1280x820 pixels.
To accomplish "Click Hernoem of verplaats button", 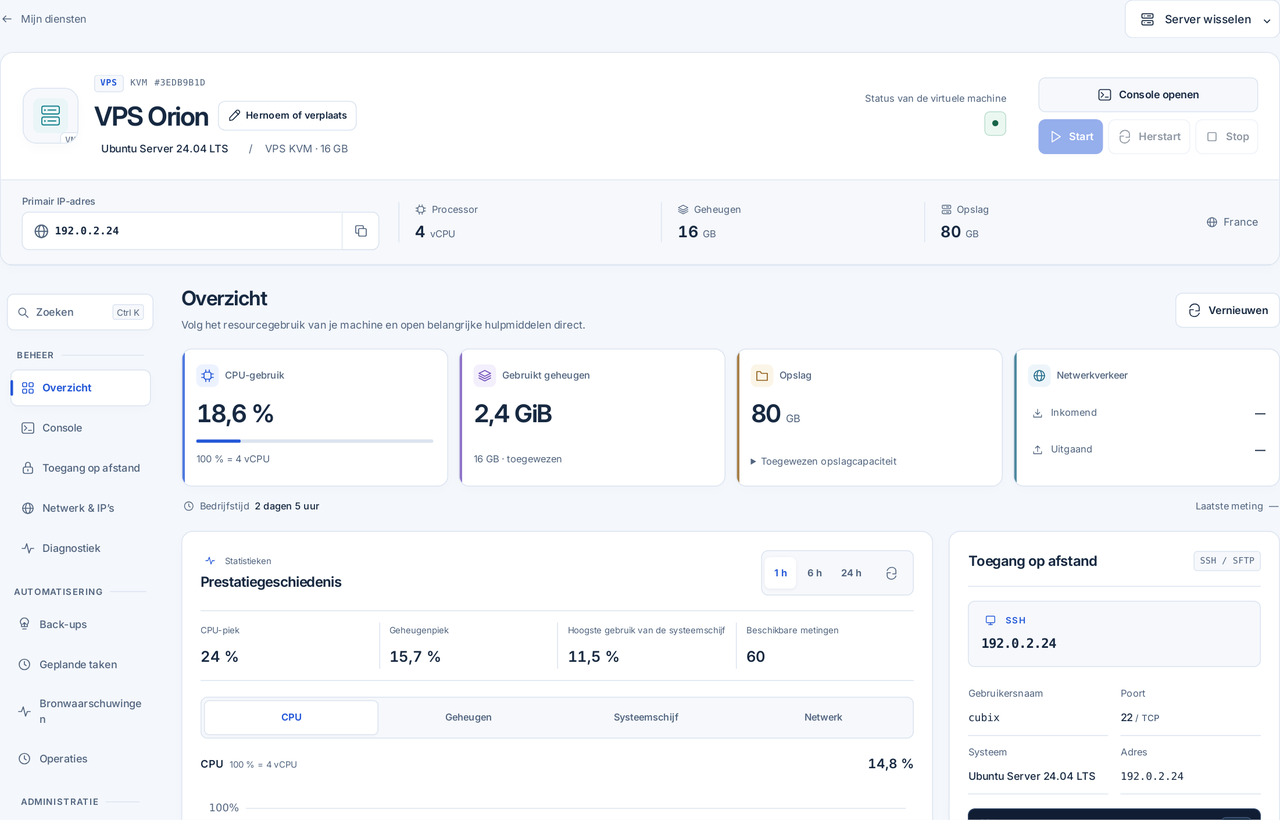I will click(x=287, y=115).
